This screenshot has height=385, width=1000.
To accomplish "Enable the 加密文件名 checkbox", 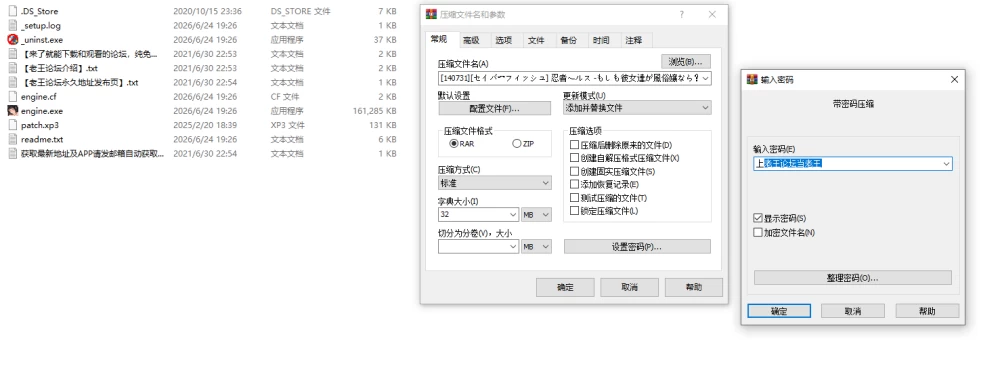I will [x=758, y=233].
